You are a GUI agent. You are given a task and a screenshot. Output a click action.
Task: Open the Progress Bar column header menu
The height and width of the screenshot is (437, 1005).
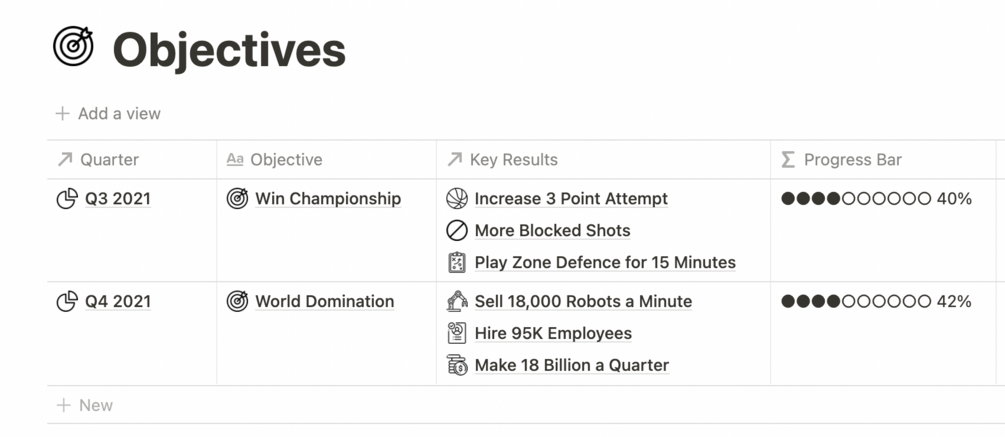coord(883,160)
